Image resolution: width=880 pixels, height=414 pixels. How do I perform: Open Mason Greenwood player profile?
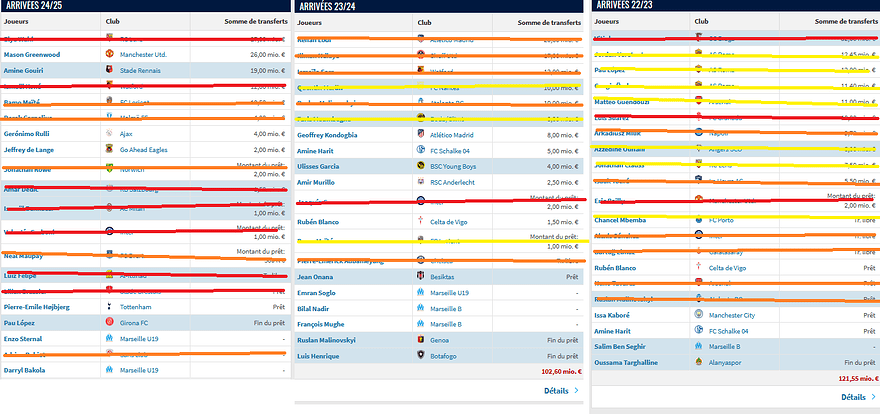pos(31,54)
